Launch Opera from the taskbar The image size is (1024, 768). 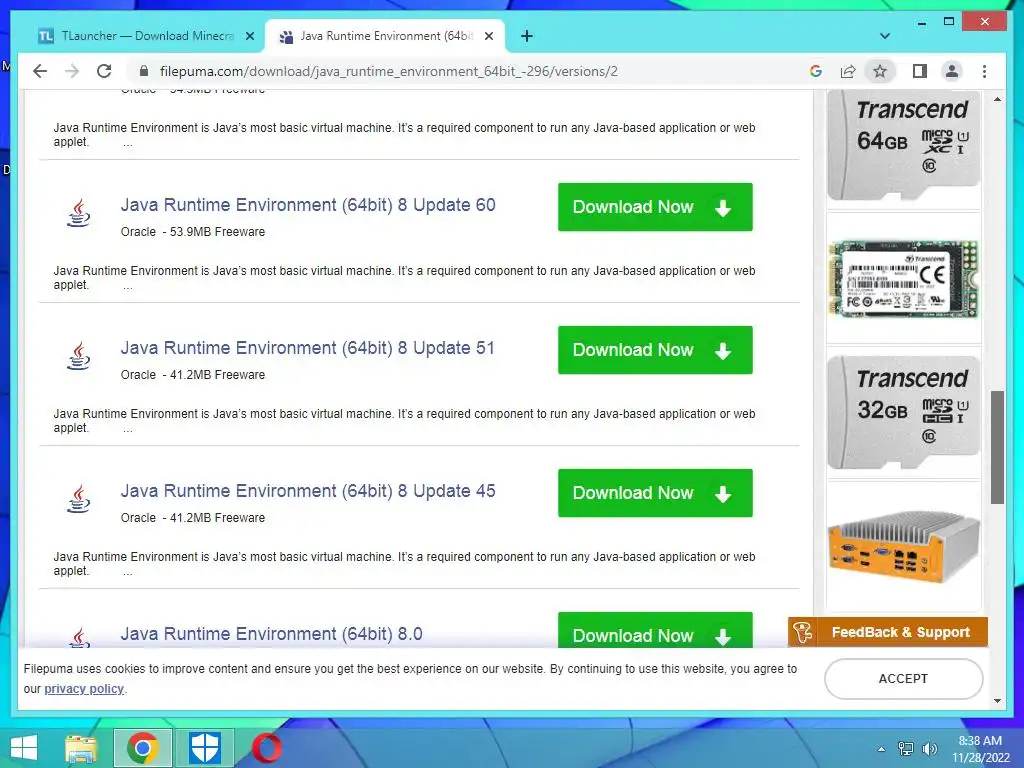click(x=267, y=748)
